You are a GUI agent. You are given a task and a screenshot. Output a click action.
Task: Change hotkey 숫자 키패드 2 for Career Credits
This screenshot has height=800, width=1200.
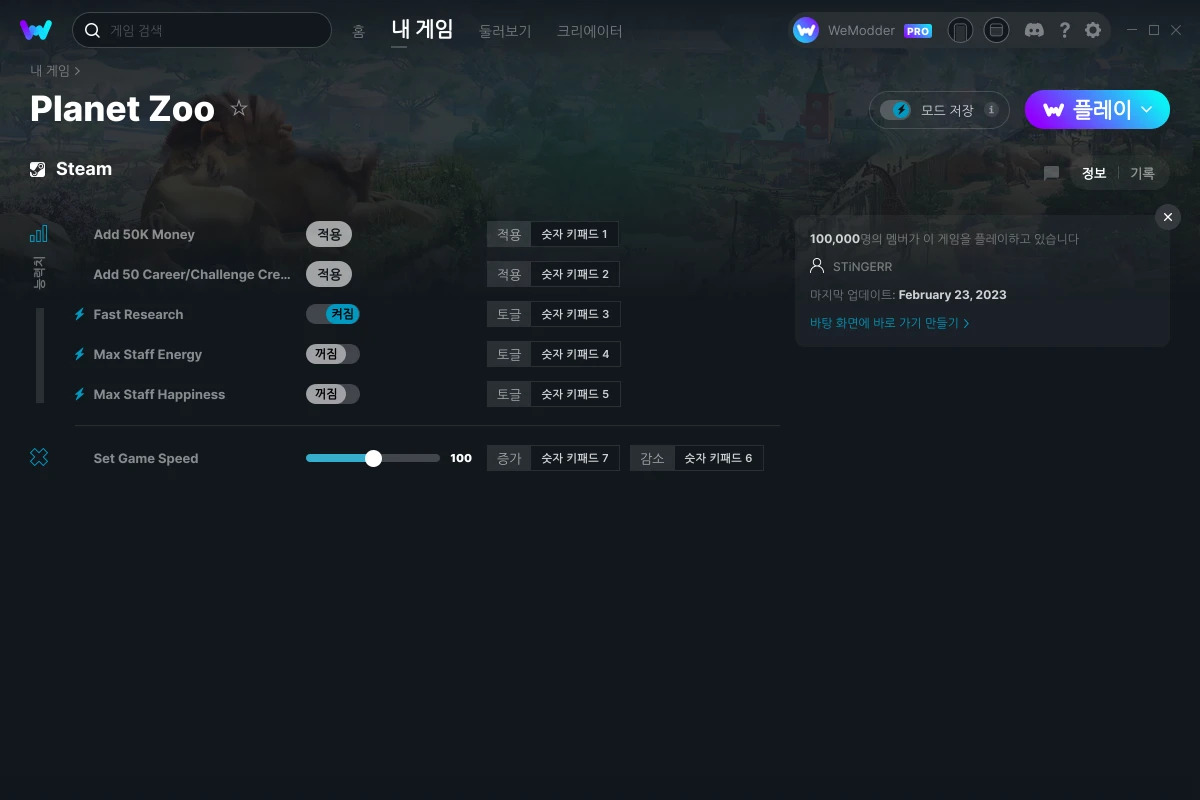(575, 274)
